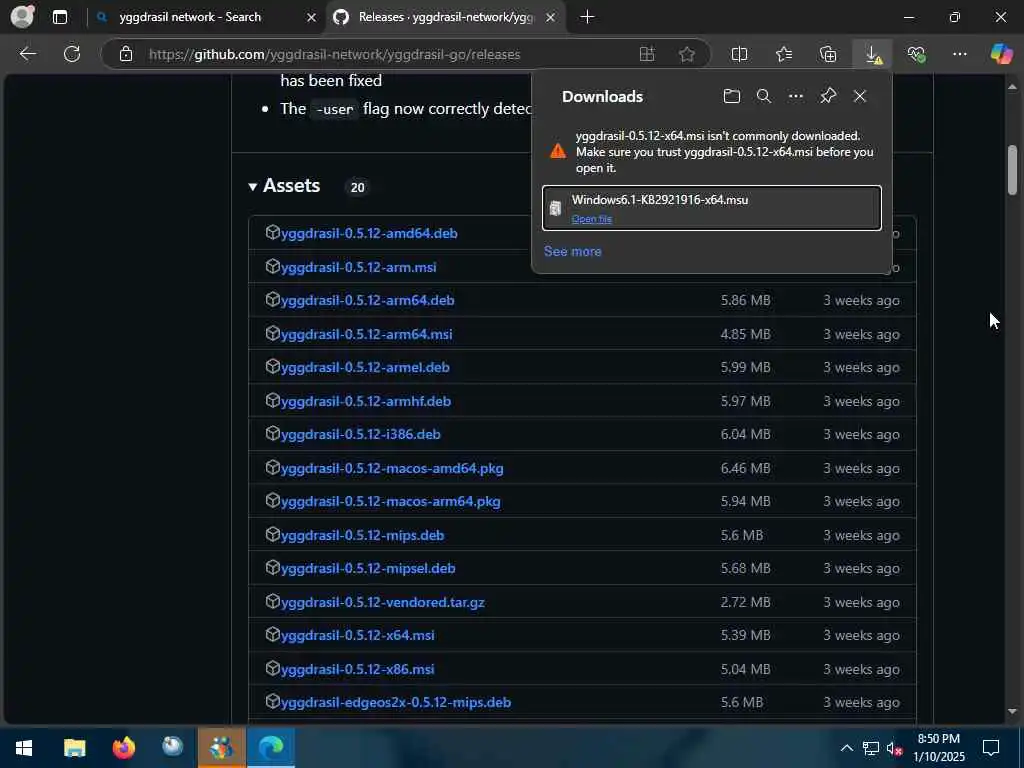Switch to the yggdrasil network Search tab
The height and width of the screenshot is (768, 1024).
(x=190, y=17)
